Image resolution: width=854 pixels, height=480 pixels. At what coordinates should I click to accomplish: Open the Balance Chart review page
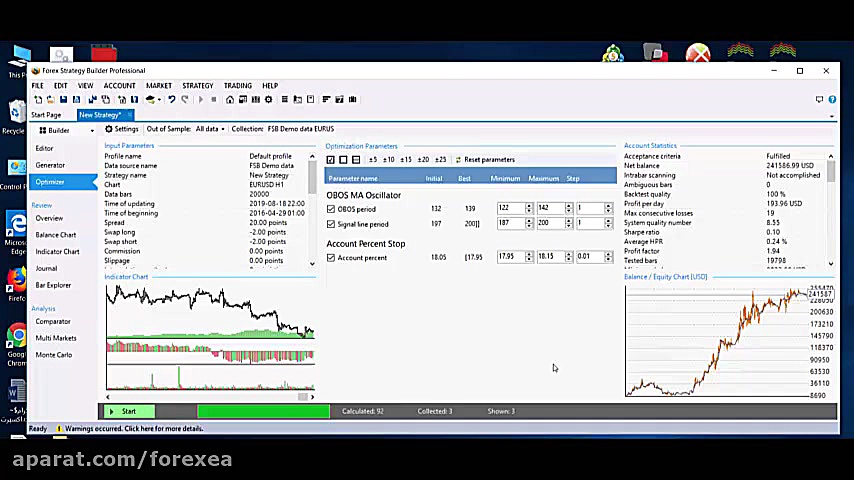click(56, 235)
